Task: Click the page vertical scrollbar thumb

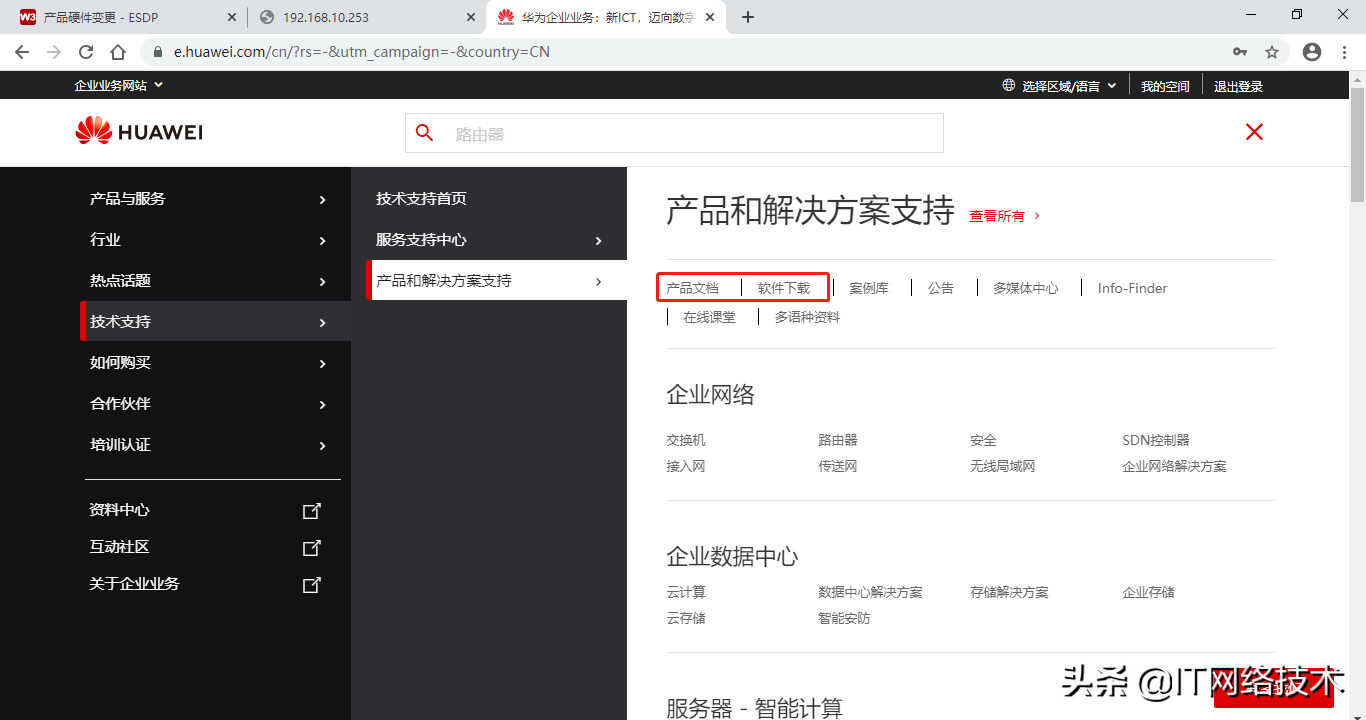Action: coord(1357,144)
